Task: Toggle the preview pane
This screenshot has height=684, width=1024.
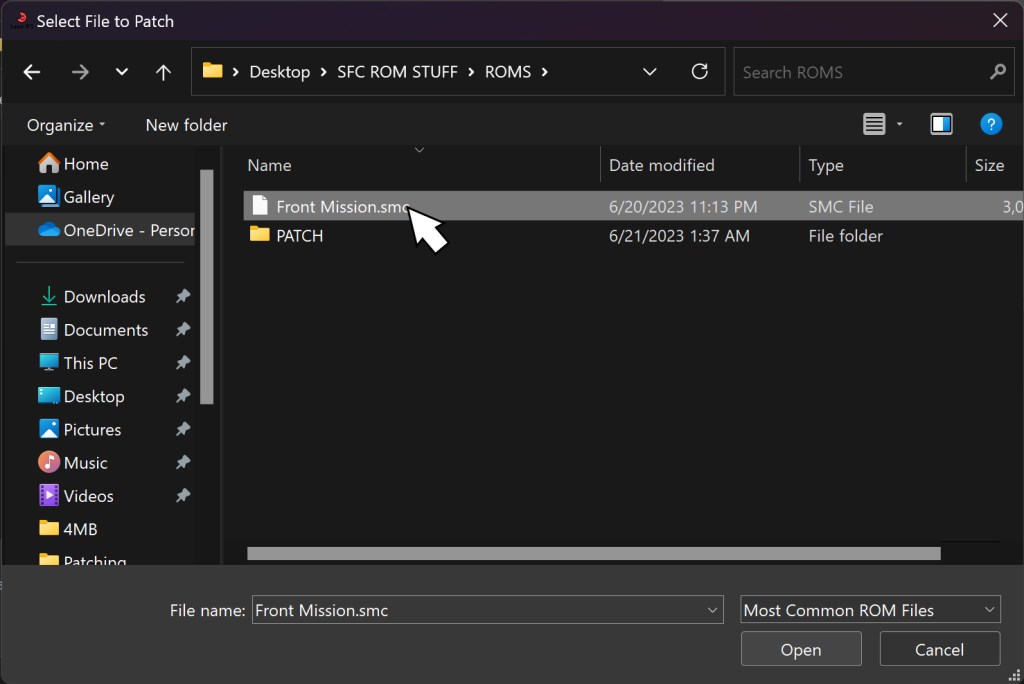Action: click(x=941, y=124)
